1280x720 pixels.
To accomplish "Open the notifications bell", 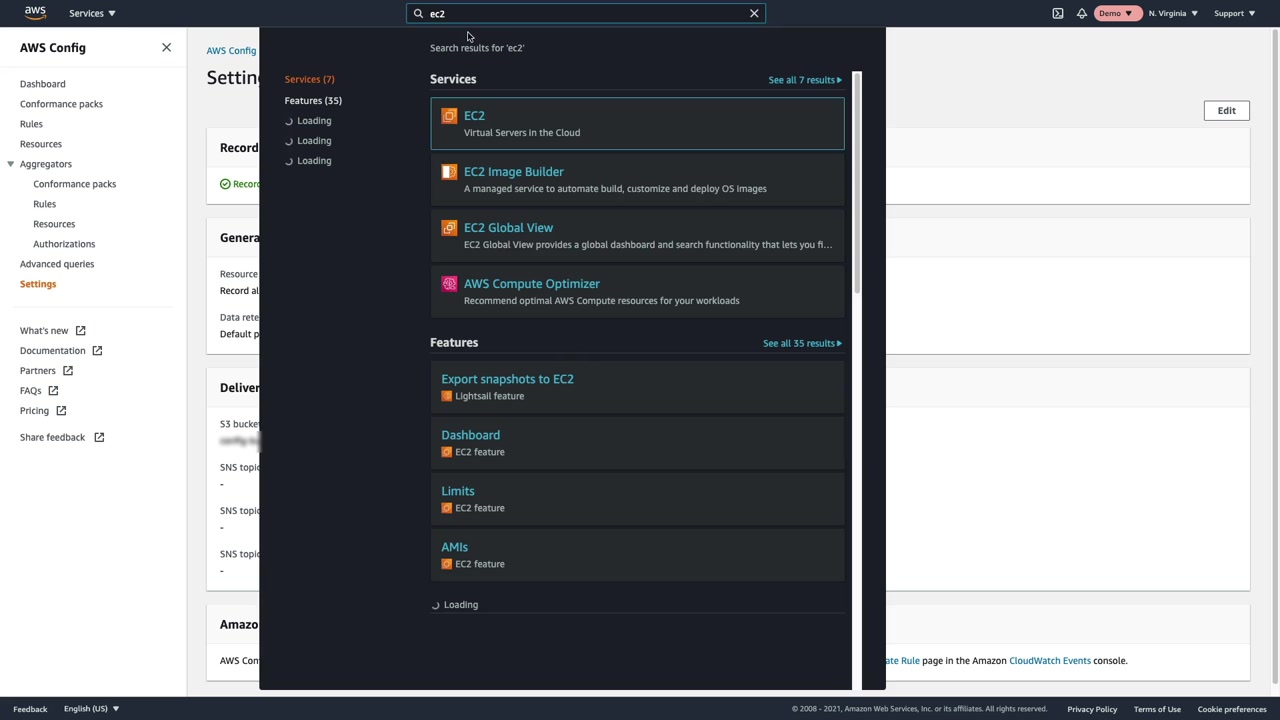I will [1082, 13].
